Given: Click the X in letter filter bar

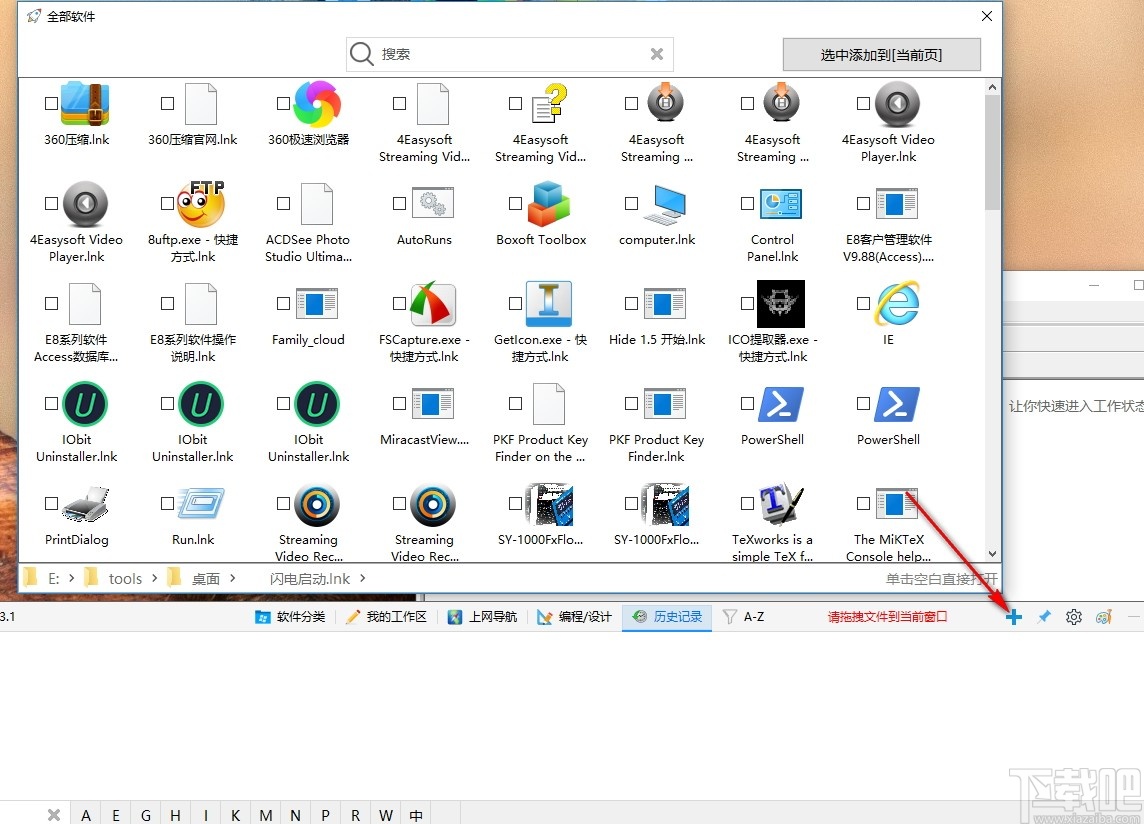Looking at the screenshot, I should (54, 815).
